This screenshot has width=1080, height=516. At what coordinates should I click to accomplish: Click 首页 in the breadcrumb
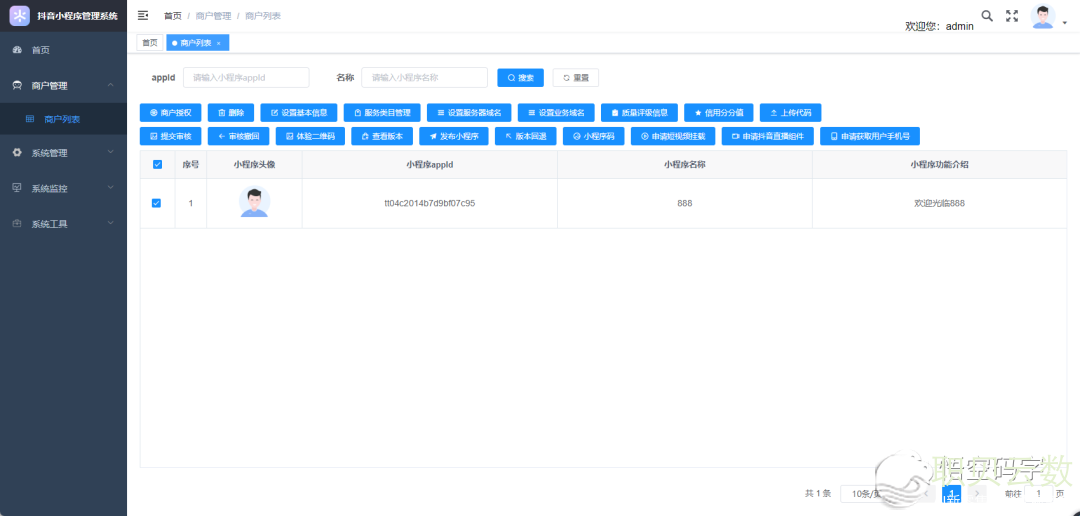point(173,16)
